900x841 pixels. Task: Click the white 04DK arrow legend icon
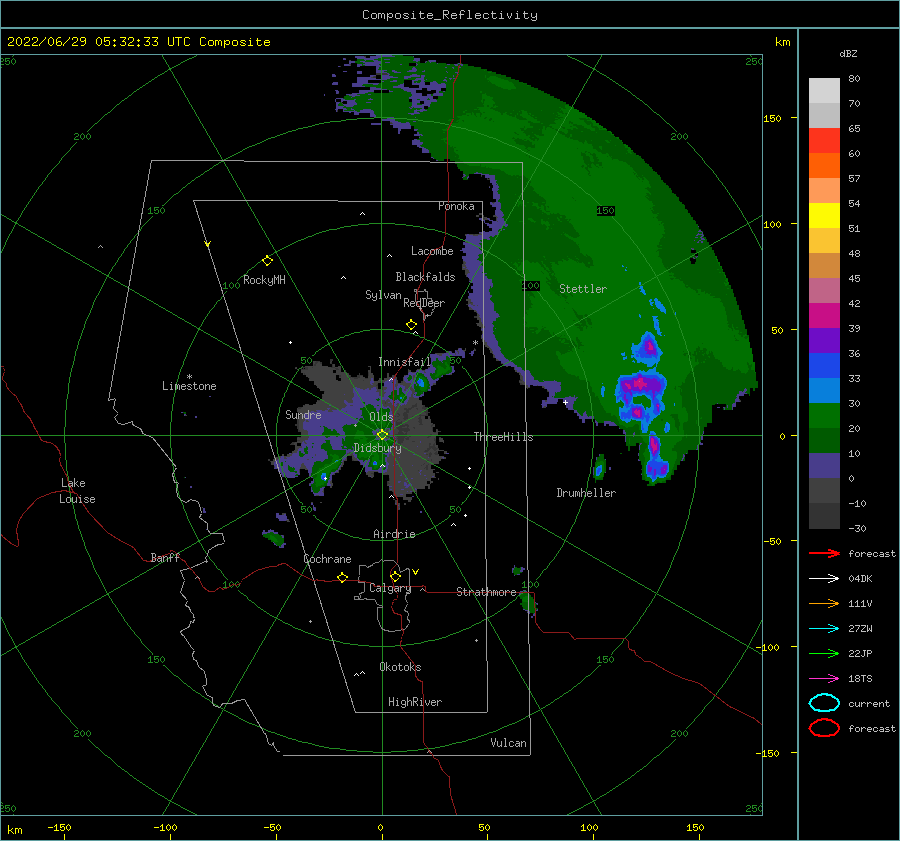pyautogui.click(x=824, y=578)
